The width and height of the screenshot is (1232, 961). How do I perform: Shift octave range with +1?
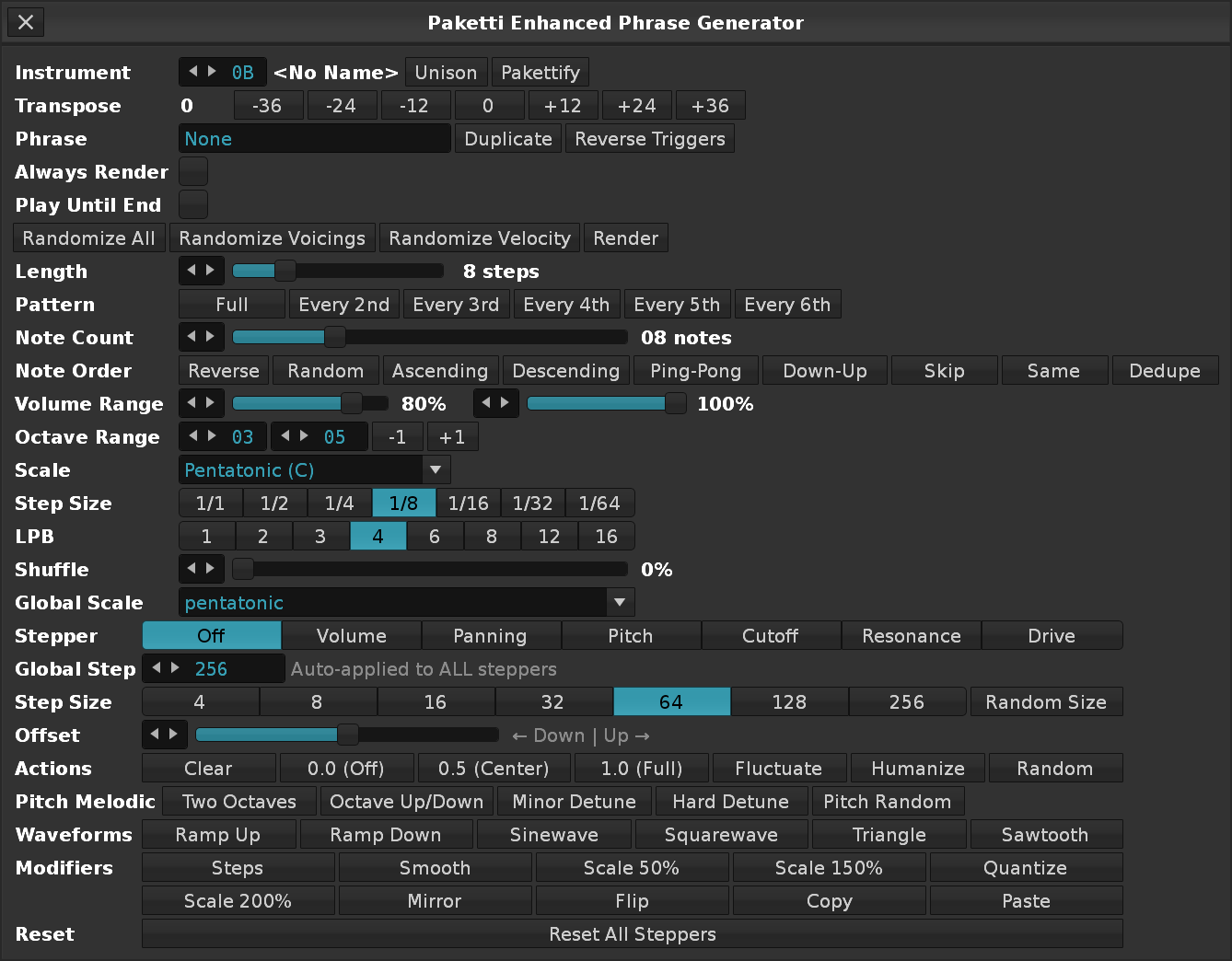(452, 437)
